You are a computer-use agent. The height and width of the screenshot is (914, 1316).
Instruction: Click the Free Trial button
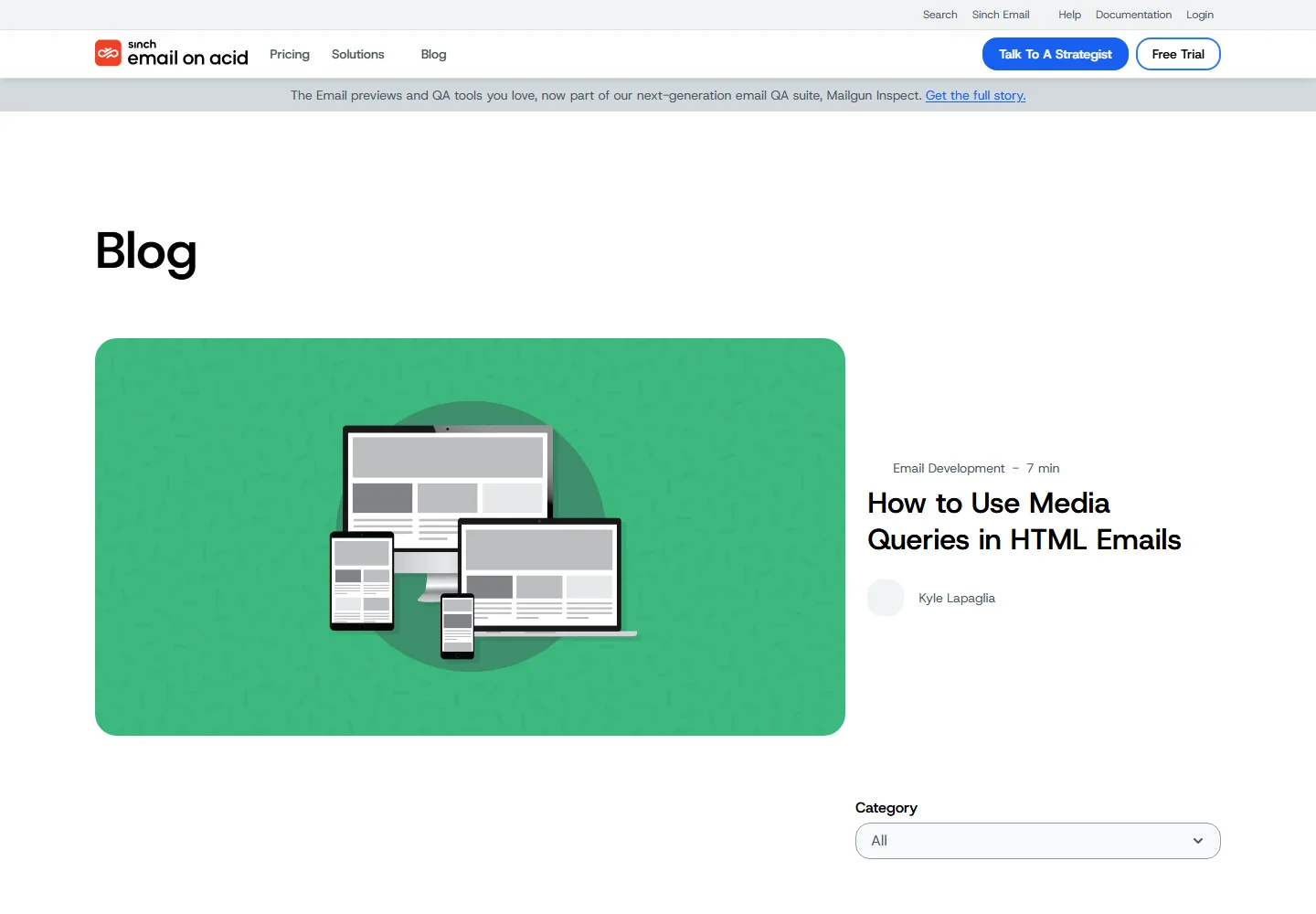click(1178, 54)
